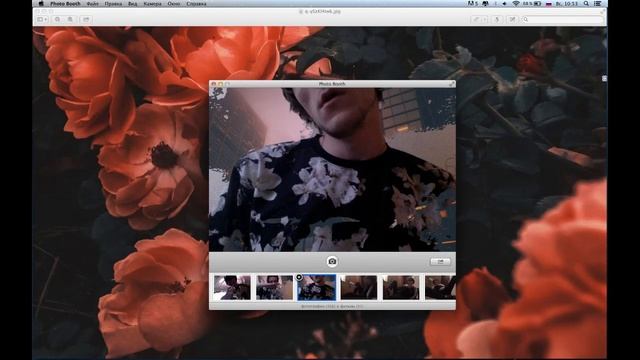This screenshot has height=360, width=640.
Task: Click the zoom out icon in Preview toolbar
Action: 58,19
